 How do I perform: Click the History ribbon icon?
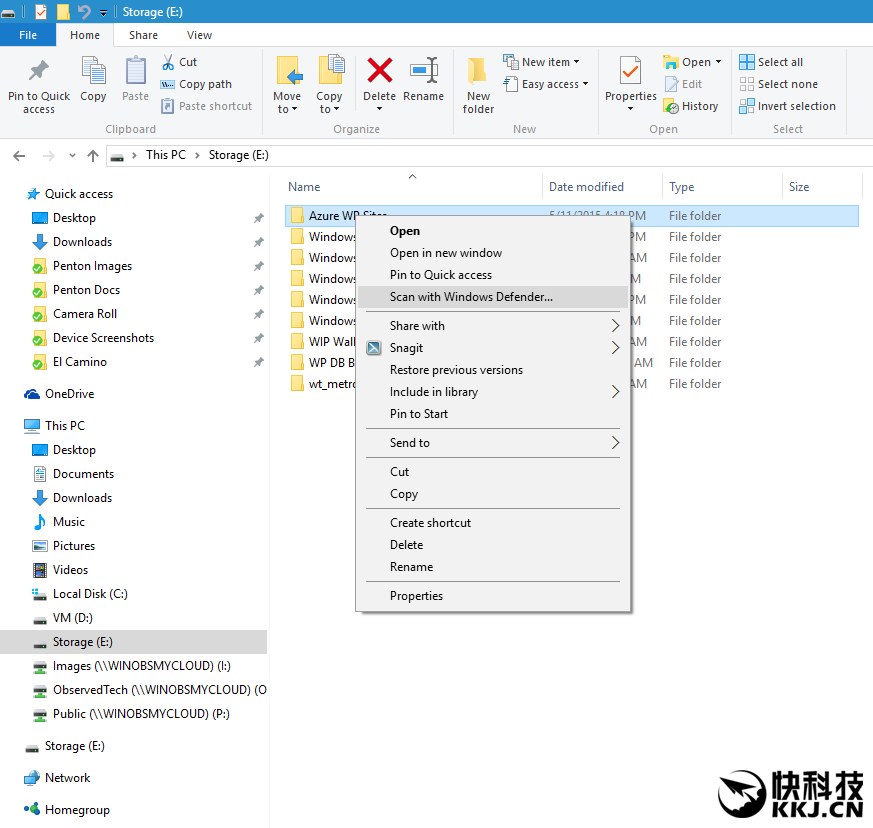tap(671, 106)
